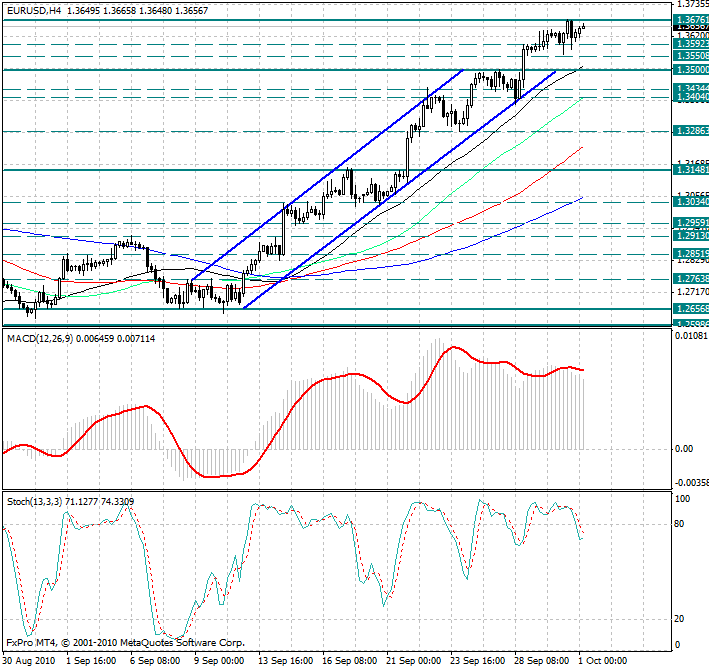Select the 1.3500 price level label
709x668 pixels.
691,70
